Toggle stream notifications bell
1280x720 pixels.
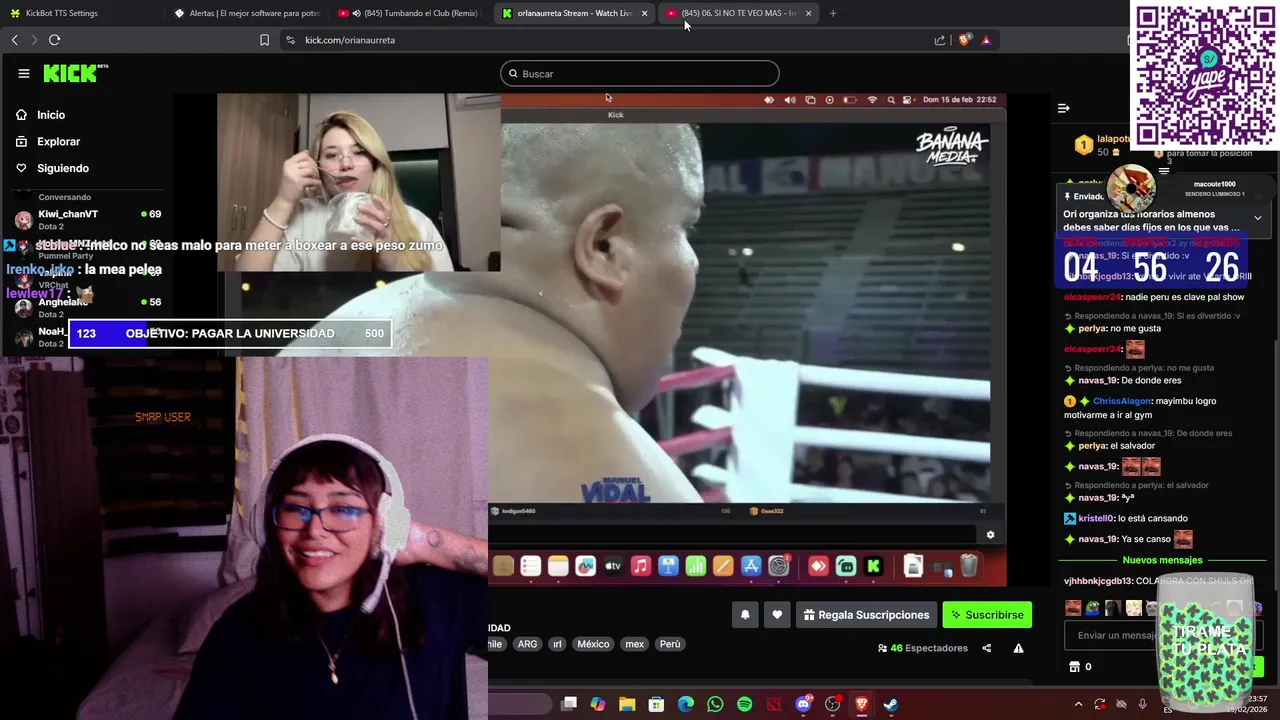pos(745,615)
